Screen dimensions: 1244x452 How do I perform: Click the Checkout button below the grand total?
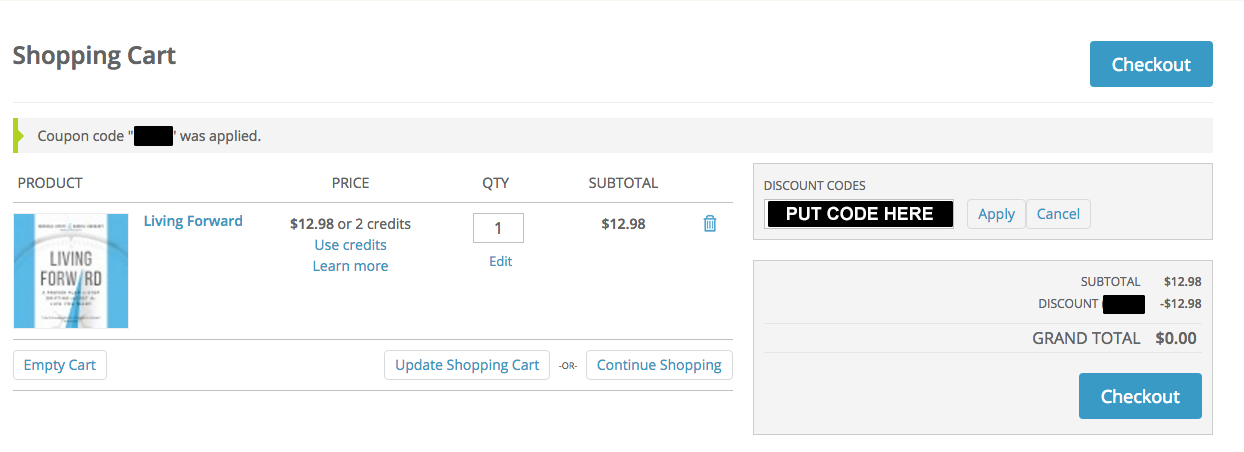(1140, 396)
